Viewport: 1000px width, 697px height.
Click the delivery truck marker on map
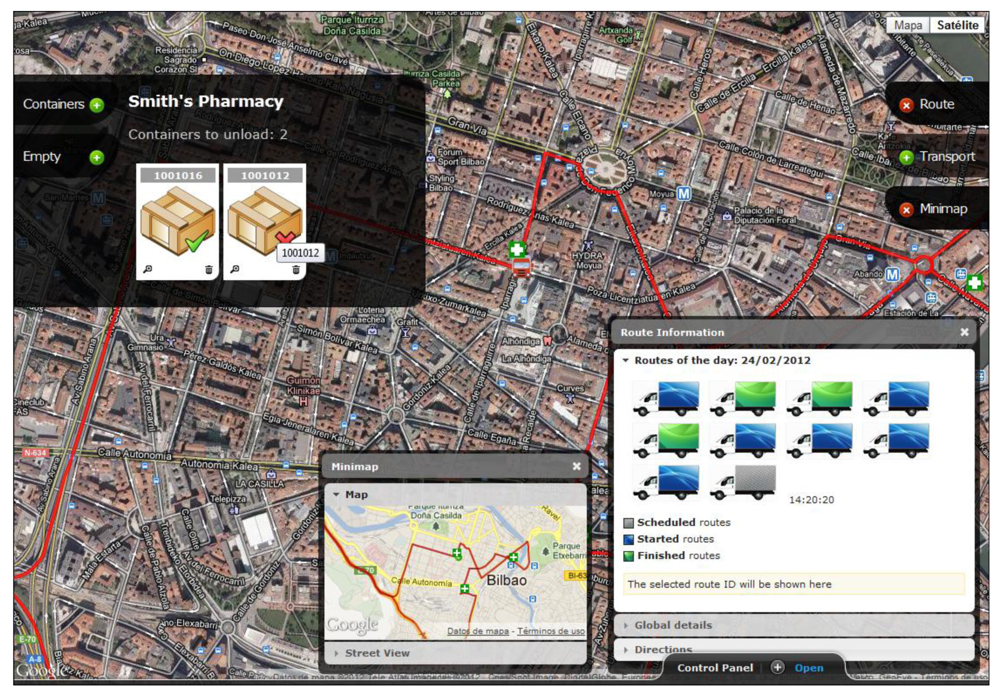pos(521,268)
